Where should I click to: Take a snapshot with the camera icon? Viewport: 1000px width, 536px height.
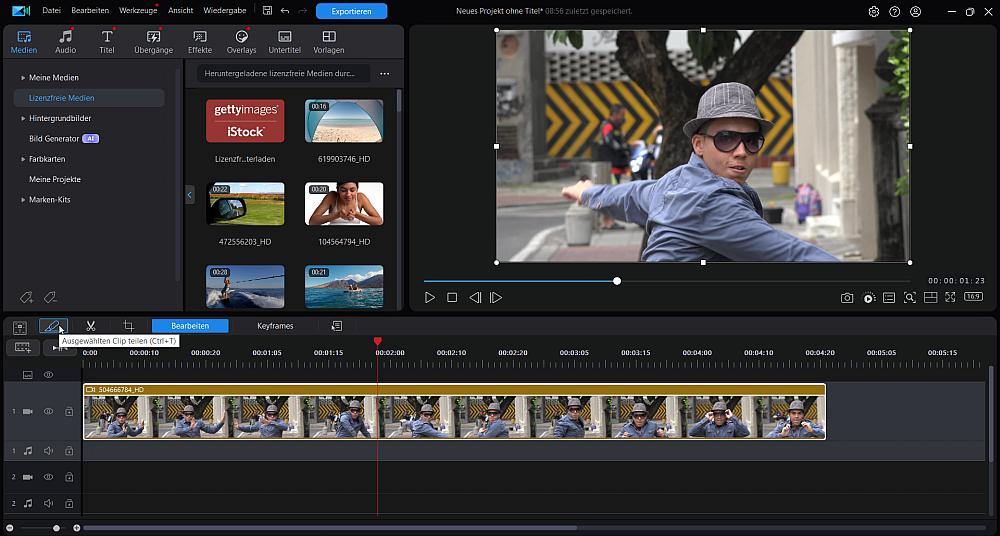pos(847,298)
